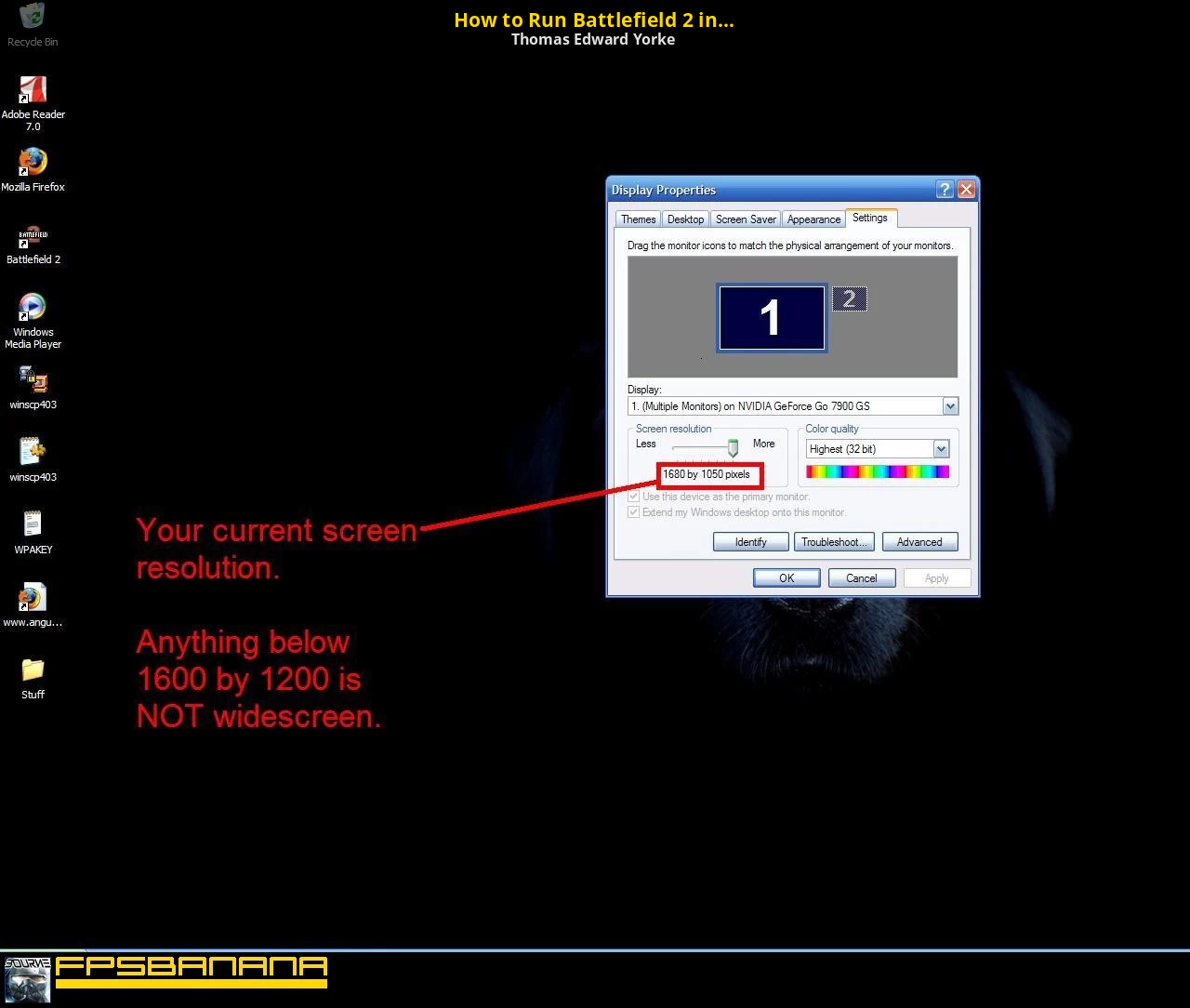Image resolution: width=1190 pixels, height=1008 pixels.
Task: Open Mozilla Firefox desktop shortcut
Action: tap(33, 163)
